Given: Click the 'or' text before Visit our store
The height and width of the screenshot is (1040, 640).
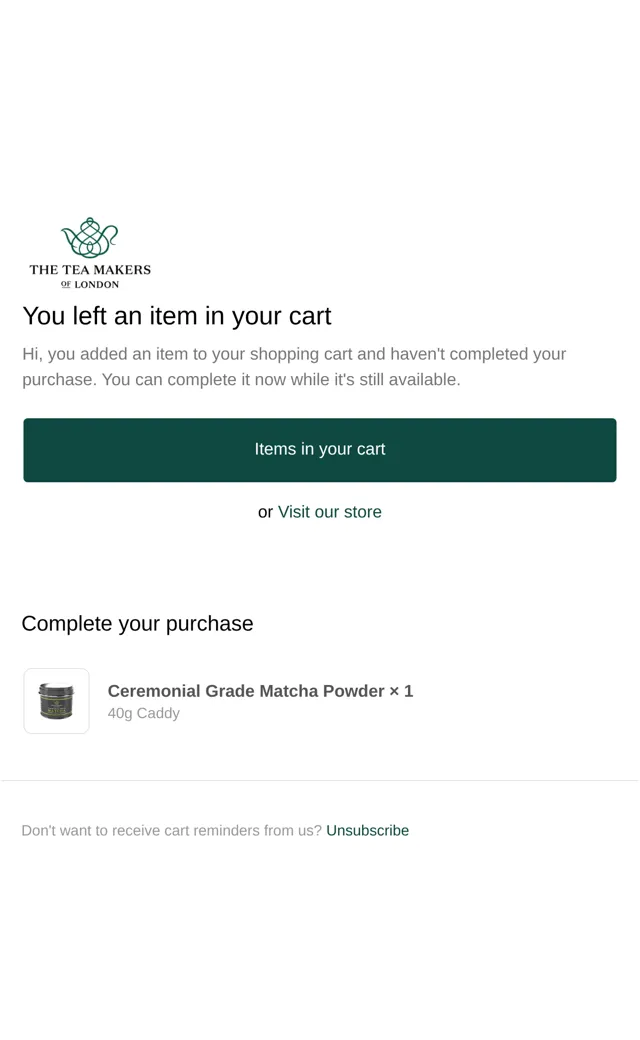Looking at the screenshot, I should tap(265, 512).
